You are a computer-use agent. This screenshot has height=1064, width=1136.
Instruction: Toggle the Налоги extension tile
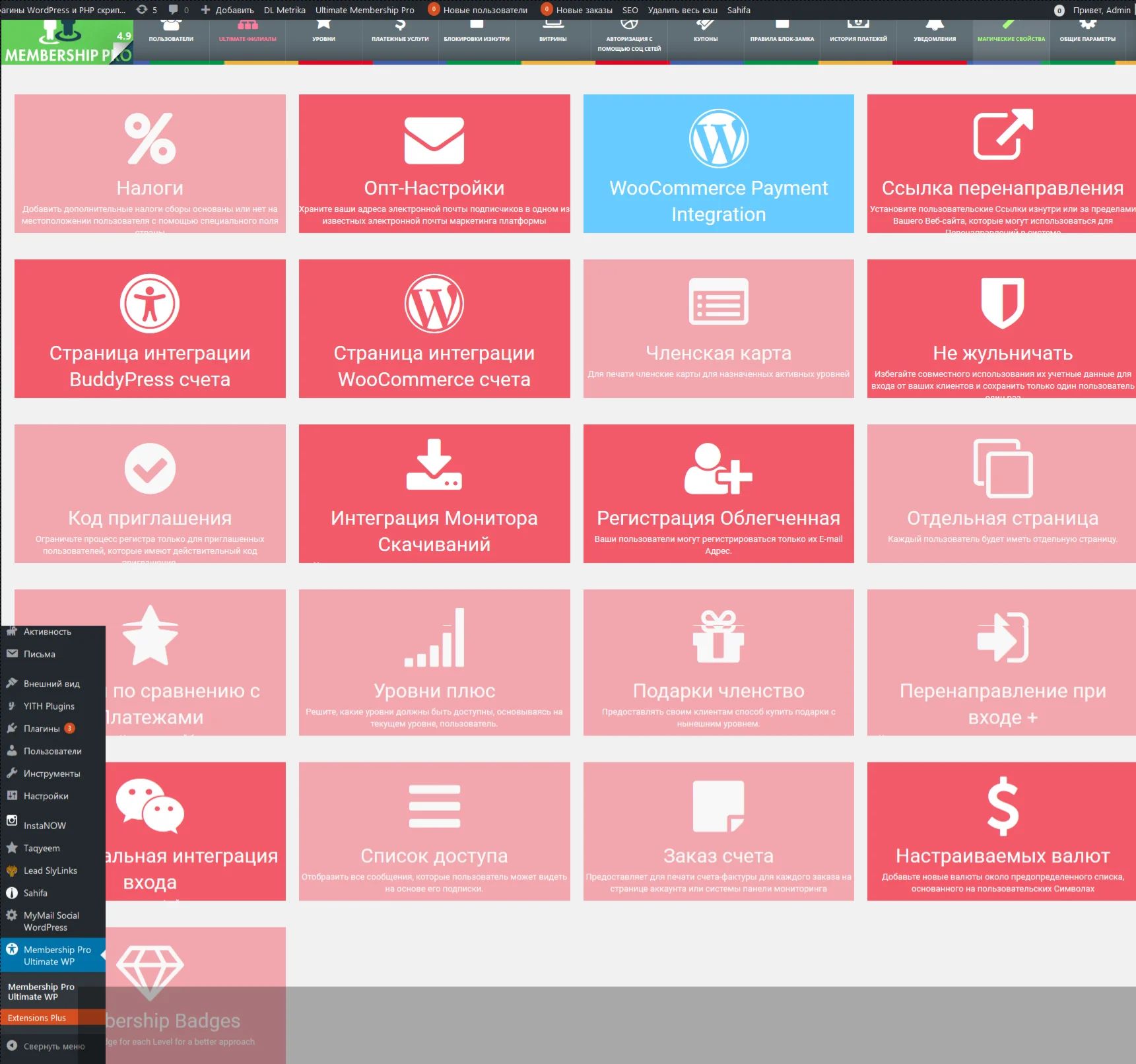[x=149, y=164]
